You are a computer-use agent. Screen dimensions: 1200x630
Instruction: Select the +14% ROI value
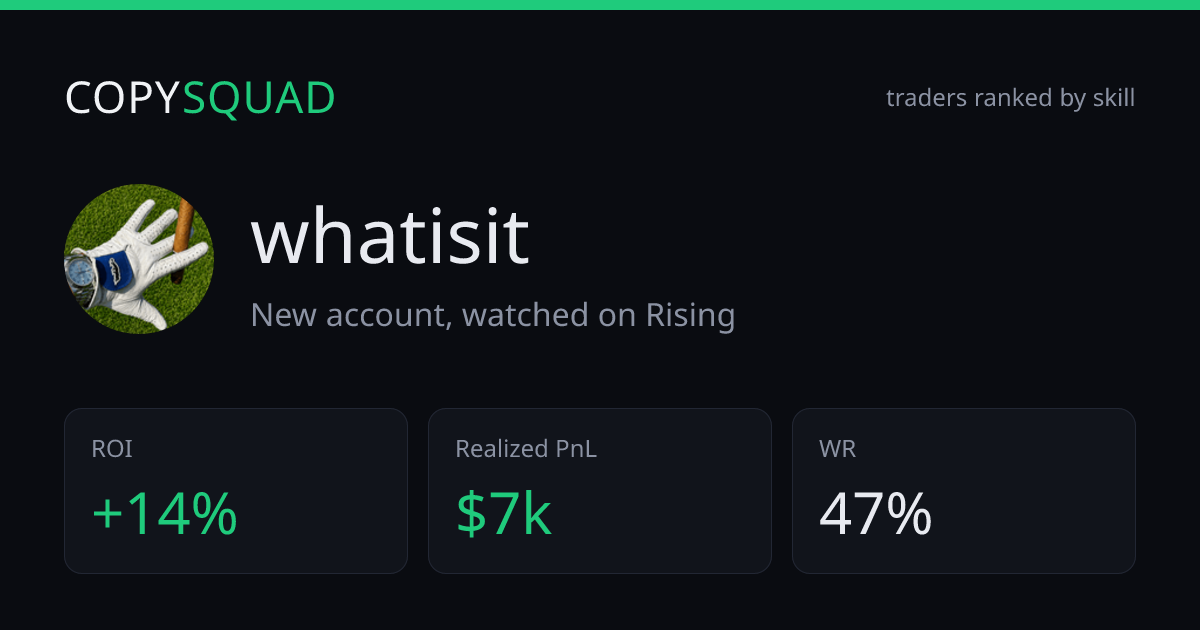pos(164,515)
